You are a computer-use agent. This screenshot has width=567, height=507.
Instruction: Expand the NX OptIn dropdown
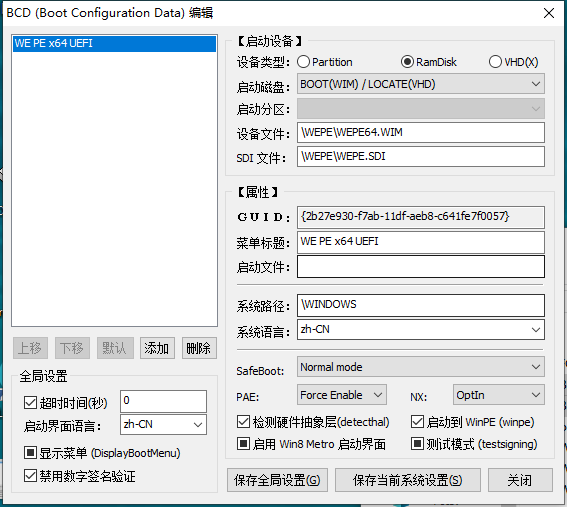tap(499, 395)
